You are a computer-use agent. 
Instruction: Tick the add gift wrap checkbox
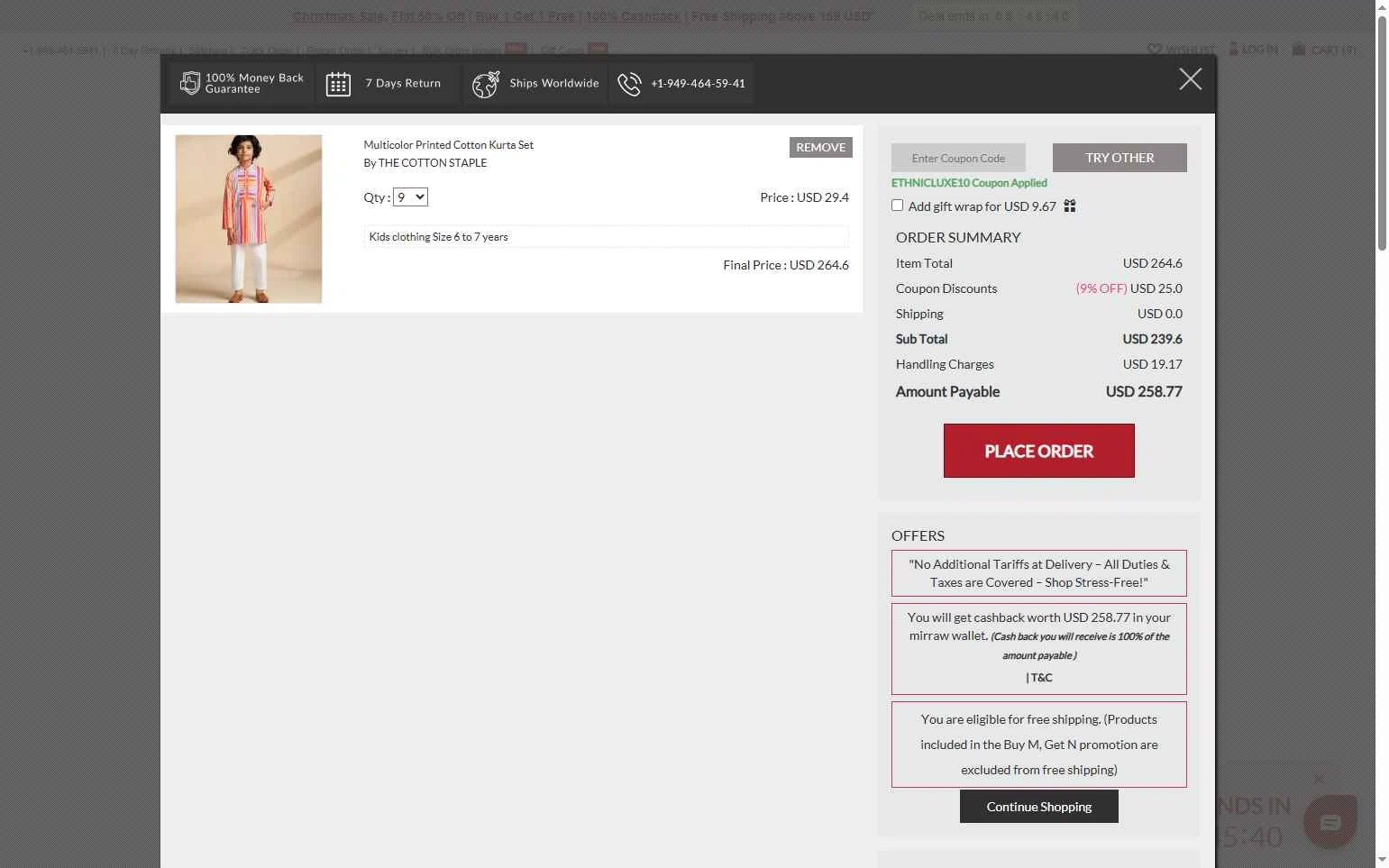coord(897,206)
